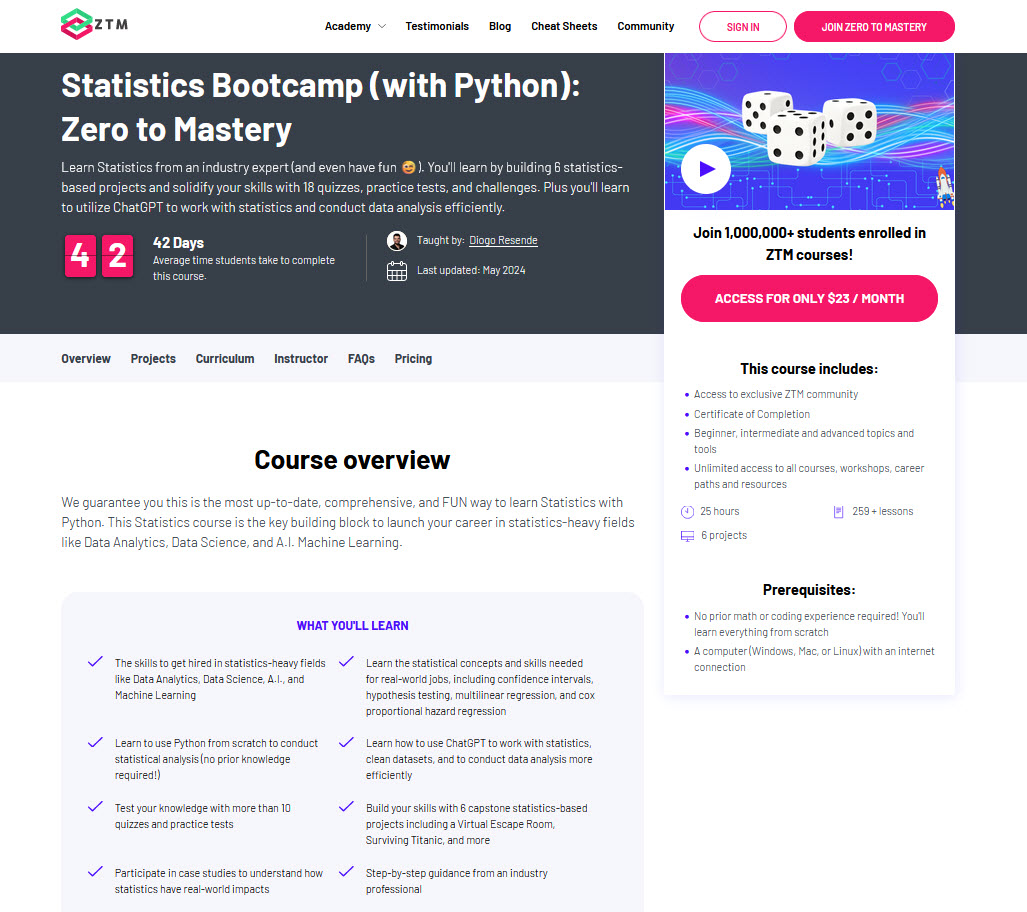Image resolution: width=1027 pixels, height=912 pixels.
Task: Click the '42 Days' heading
Action: (x=178, y=243)
